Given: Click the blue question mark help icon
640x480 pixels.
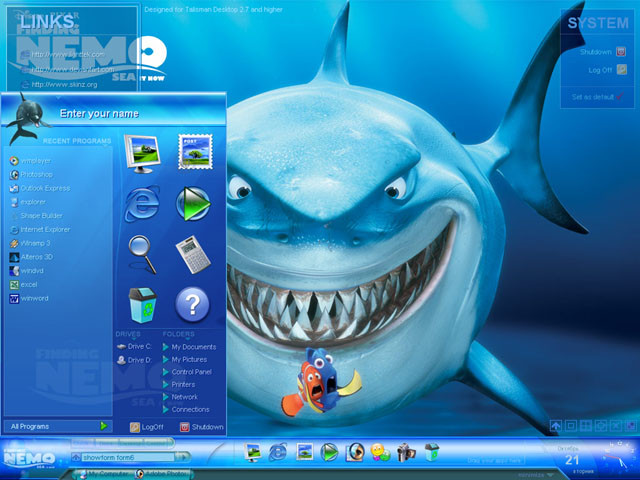Looking at the screenshot, I should point(192,304).
